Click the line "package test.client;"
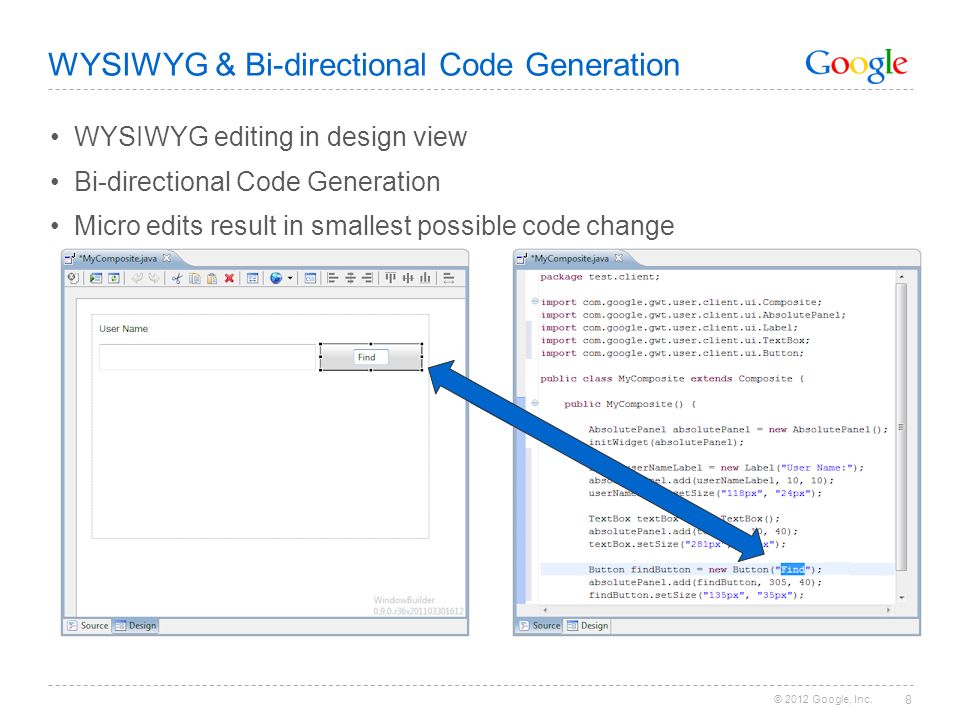The width and height of the screenshot is (960, 720). (600, 277)
